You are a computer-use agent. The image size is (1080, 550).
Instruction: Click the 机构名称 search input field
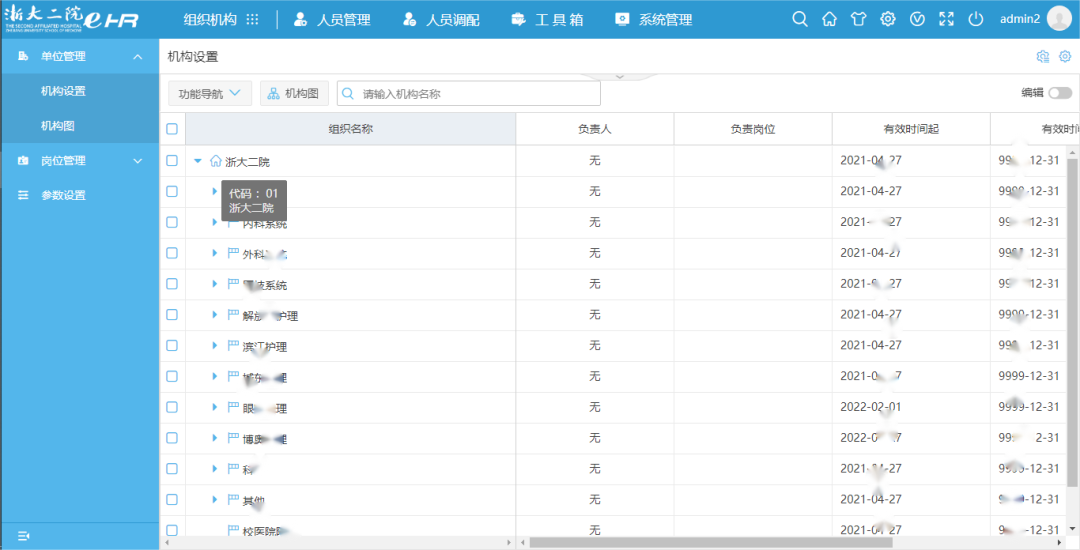468,94
